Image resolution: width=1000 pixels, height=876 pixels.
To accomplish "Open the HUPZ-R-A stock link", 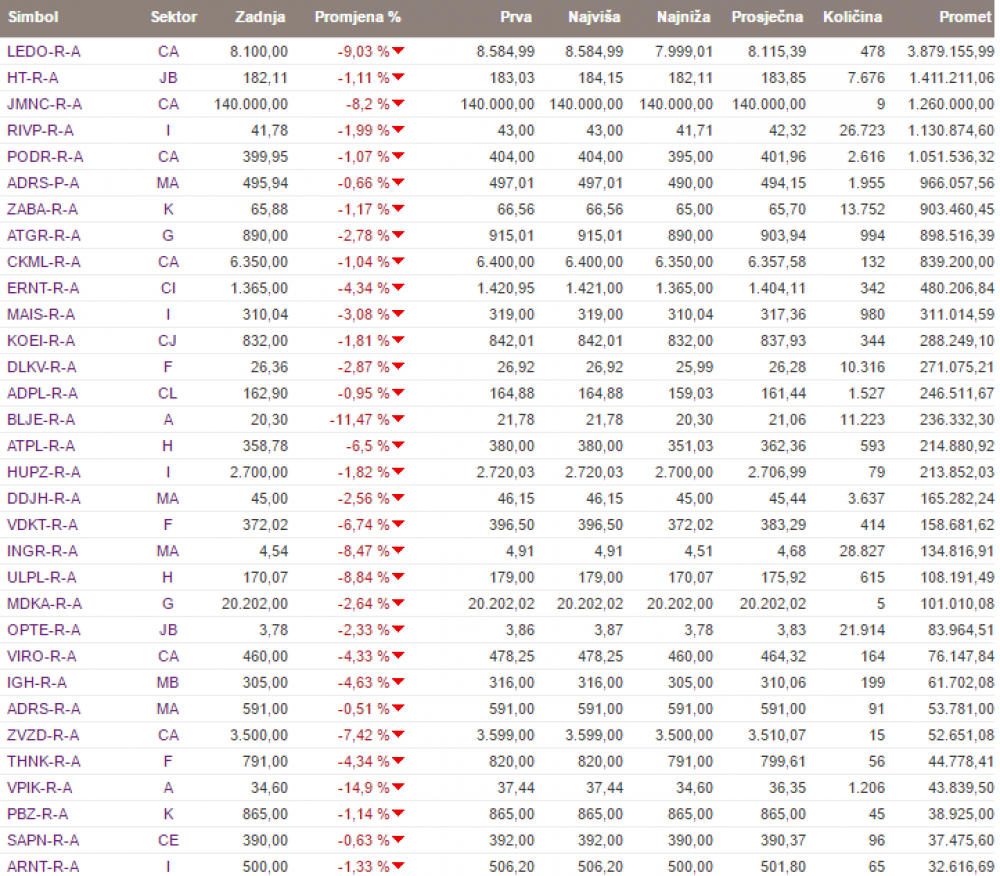I will [44, 472].
